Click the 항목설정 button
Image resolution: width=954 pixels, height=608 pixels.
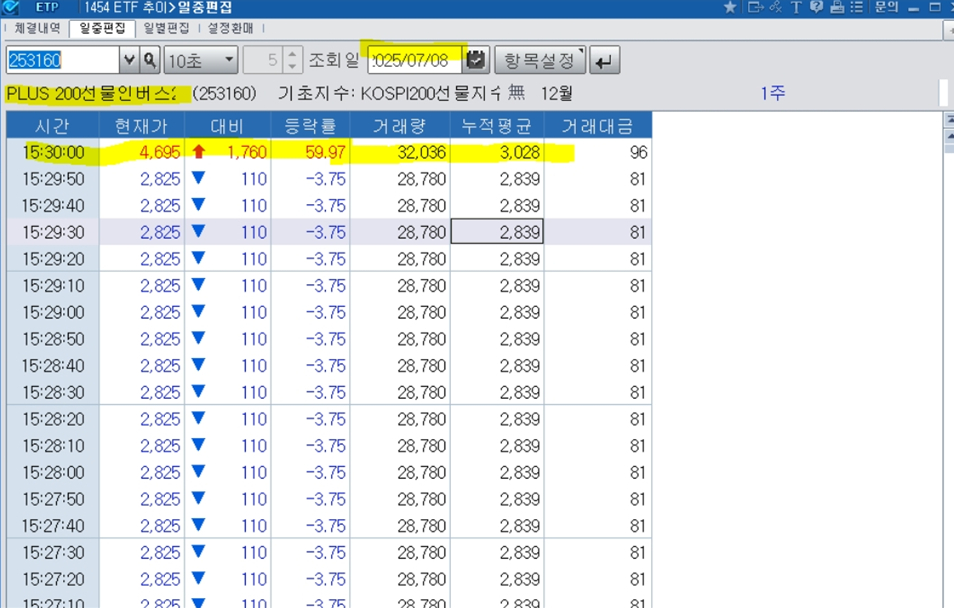click(x=540, y=61)
